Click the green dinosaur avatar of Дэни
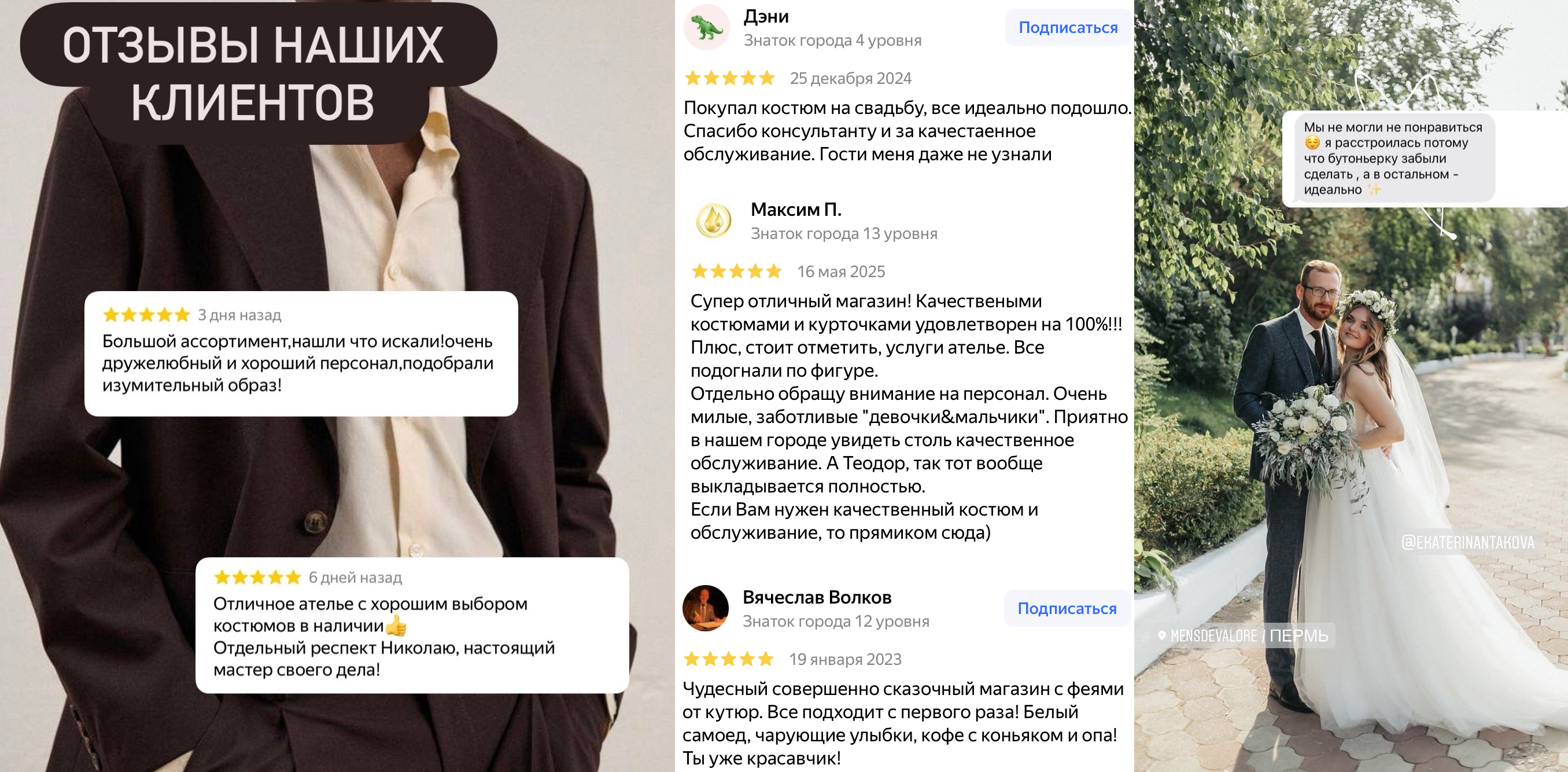The width and height of the screenshot is (1568, 772). tap(706, 27)
